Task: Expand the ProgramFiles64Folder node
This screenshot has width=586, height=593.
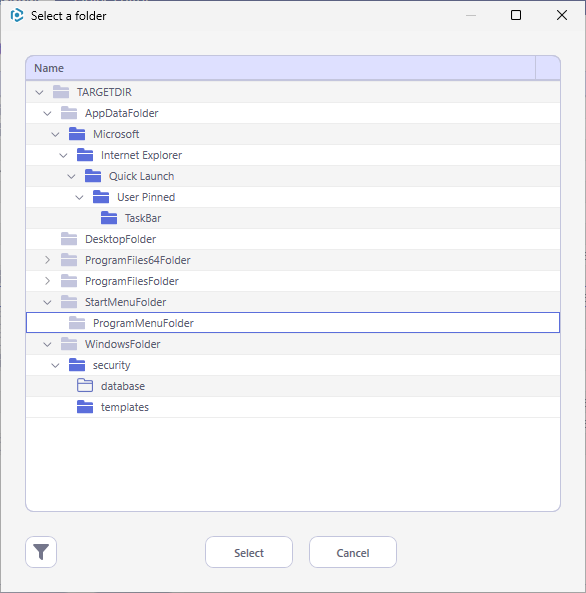Action: tap(47, 260)
